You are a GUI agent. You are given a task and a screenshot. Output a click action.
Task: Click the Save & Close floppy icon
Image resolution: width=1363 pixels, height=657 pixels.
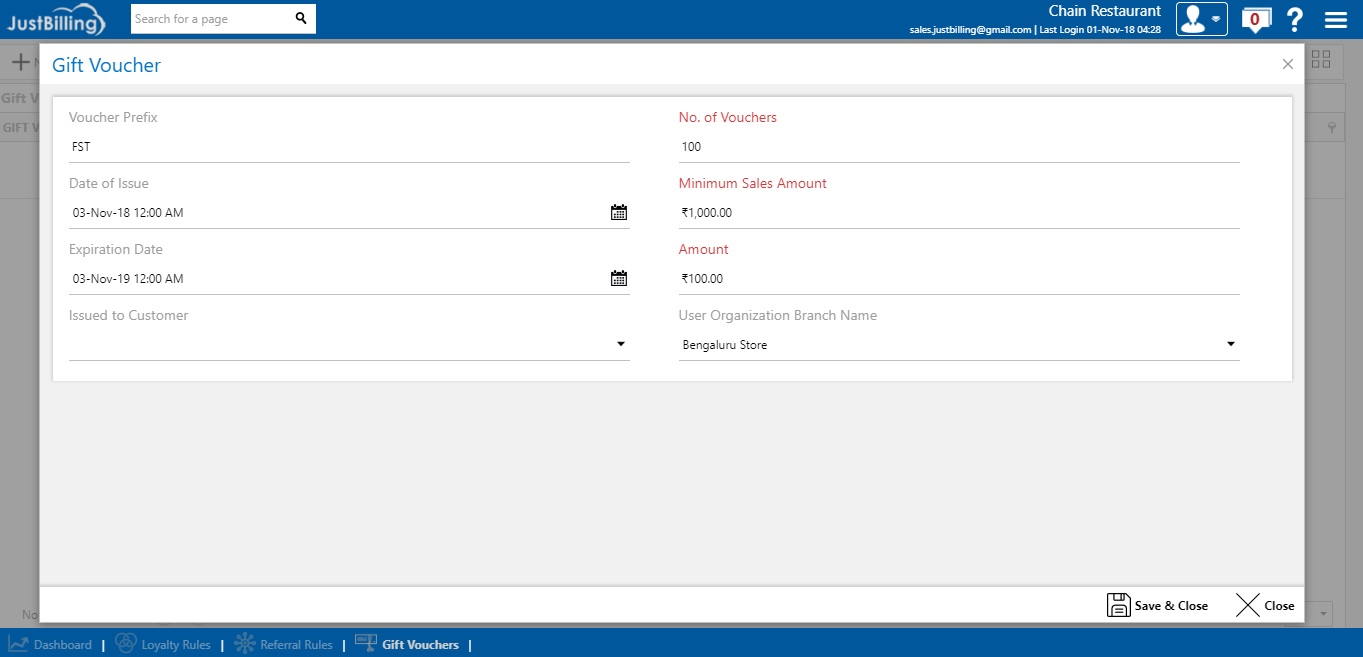1118,605
